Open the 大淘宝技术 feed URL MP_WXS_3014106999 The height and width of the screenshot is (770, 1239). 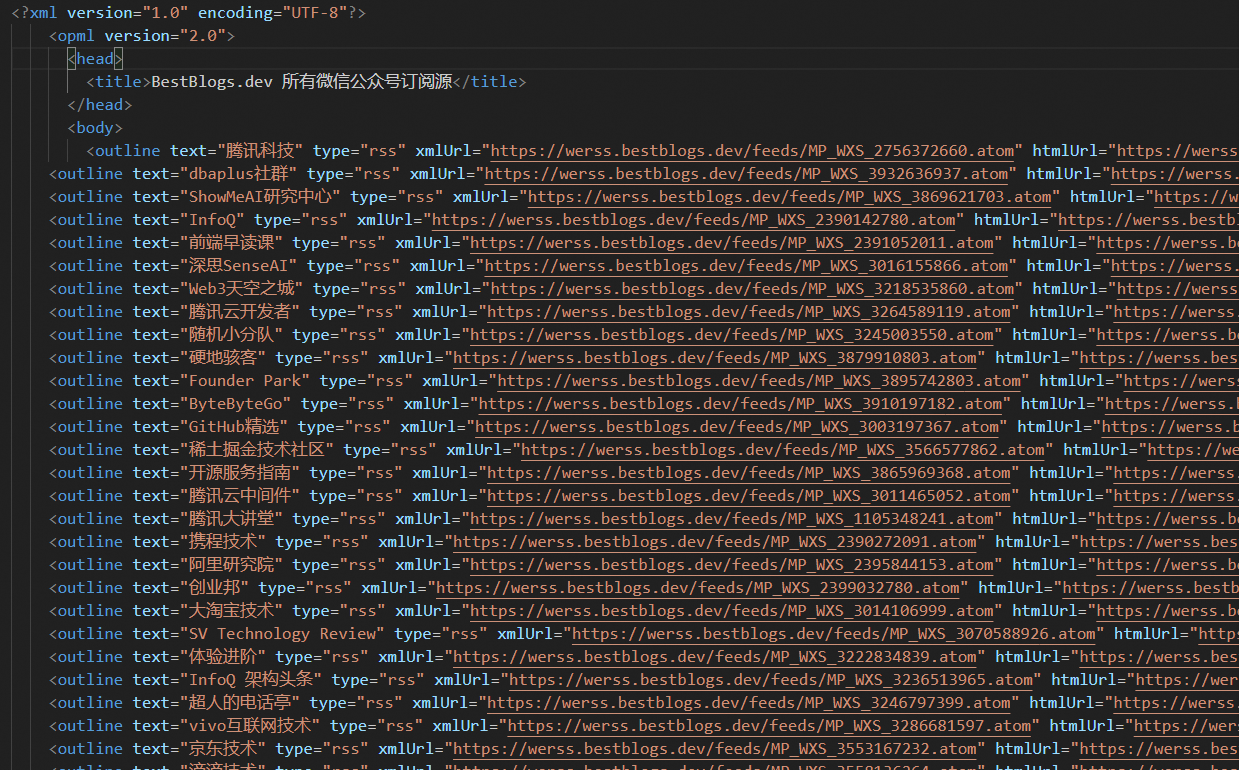pyautogui.click(x=732, y=611)
